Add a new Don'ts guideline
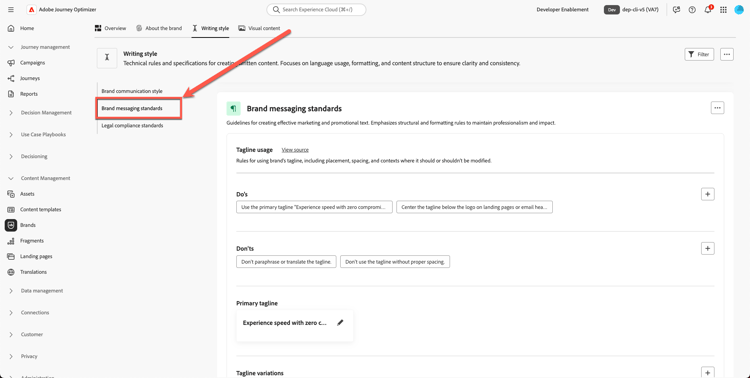750x378 pixels. coord(707,248)
